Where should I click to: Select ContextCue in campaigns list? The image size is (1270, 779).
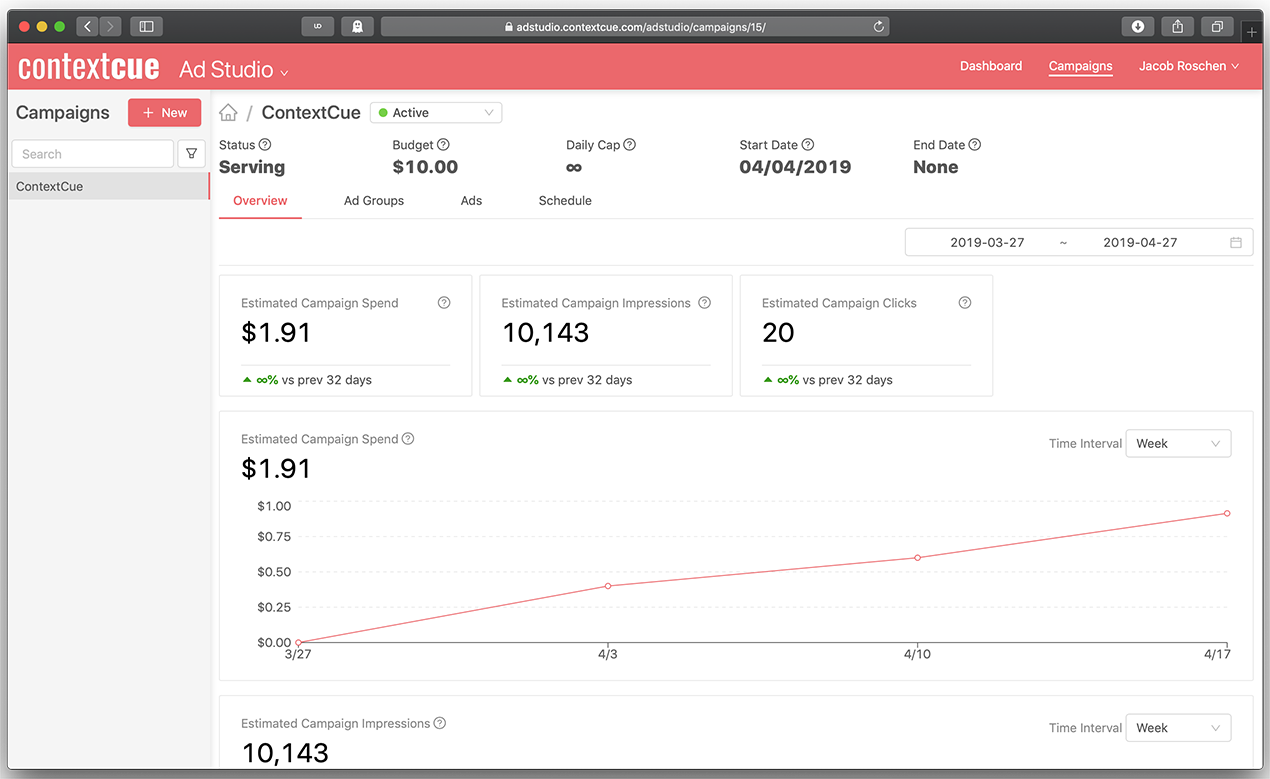coord(109,186)
